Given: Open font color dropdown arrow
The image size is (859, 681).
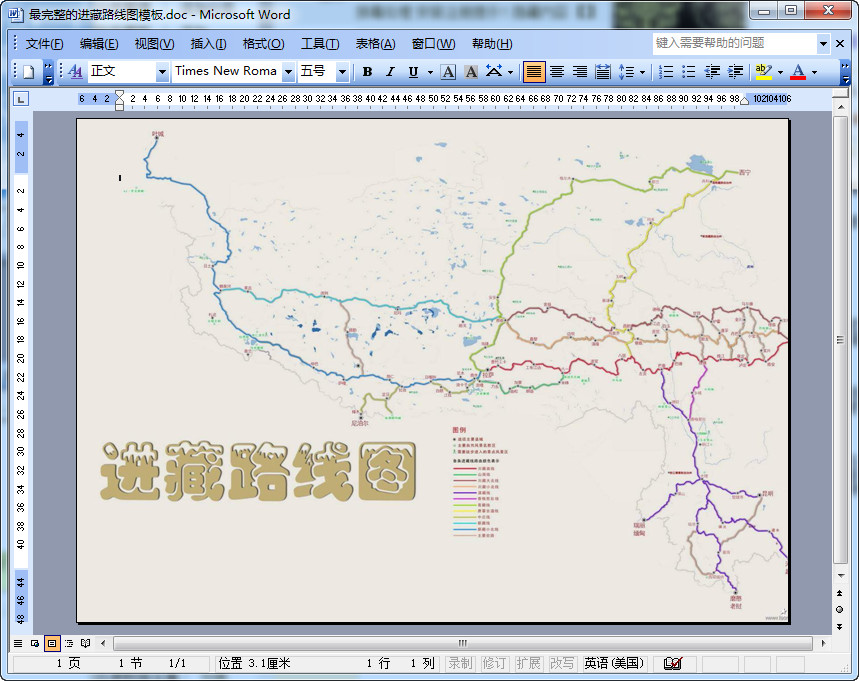Looking at the screenshot, I should [815, 72].
